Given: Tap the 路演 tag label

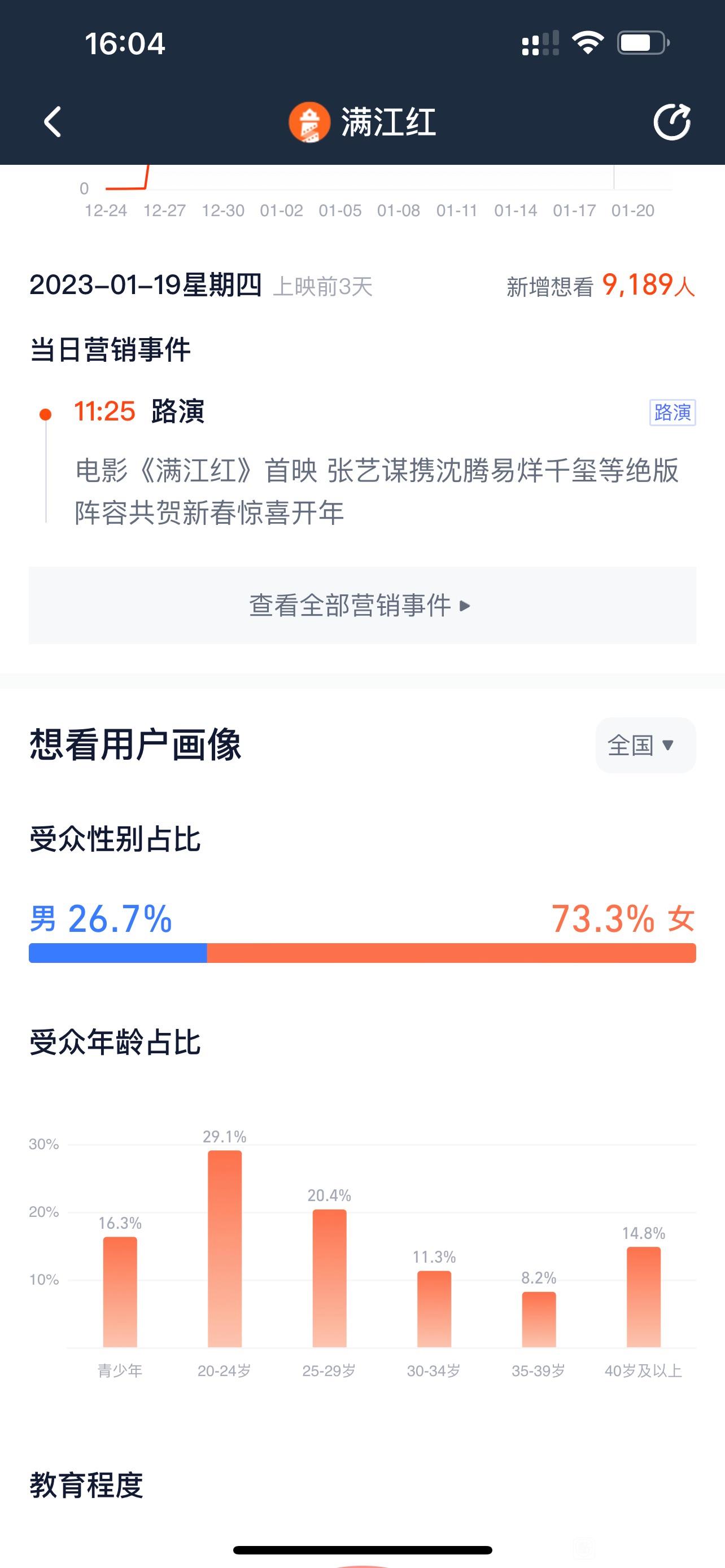Looking at the screenshot, I should click(x=672, y=413).
